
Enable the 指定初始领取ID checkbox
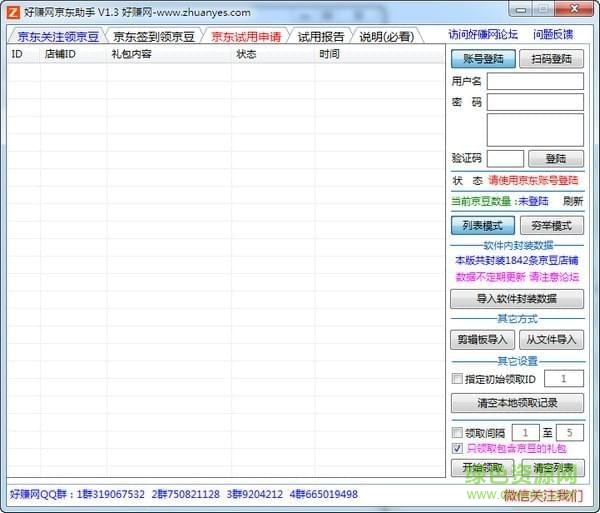457,379
